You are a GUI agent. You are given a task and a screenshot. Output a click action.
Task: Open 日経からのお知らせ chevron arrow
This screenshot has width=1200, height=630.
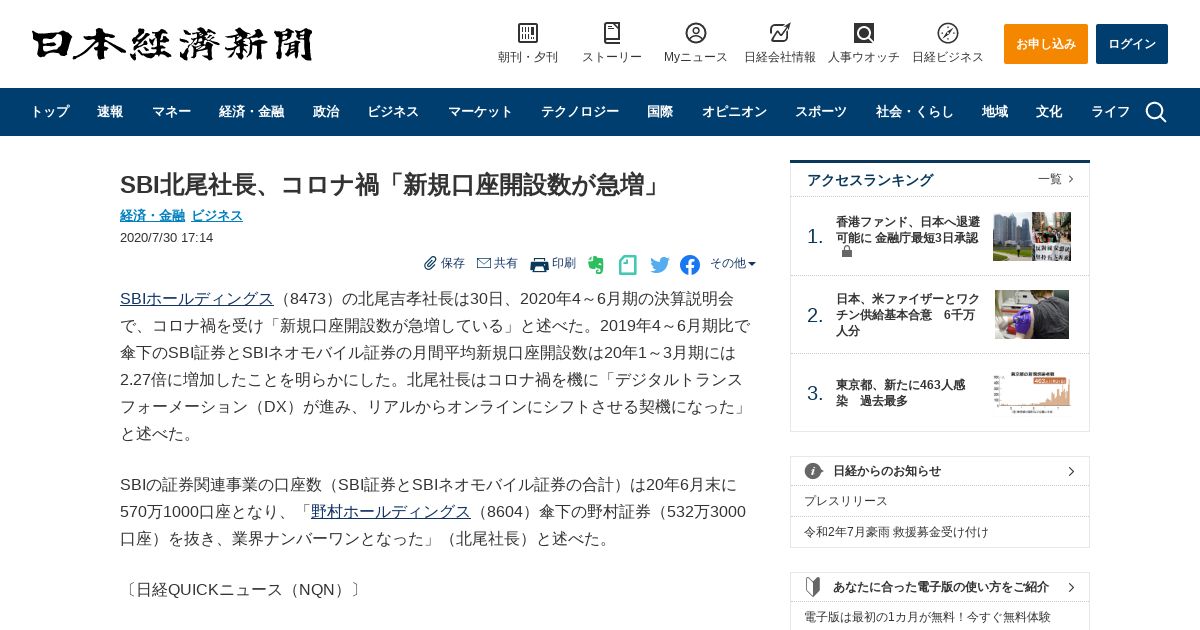pyautogui.click(x=1071, y=471)
